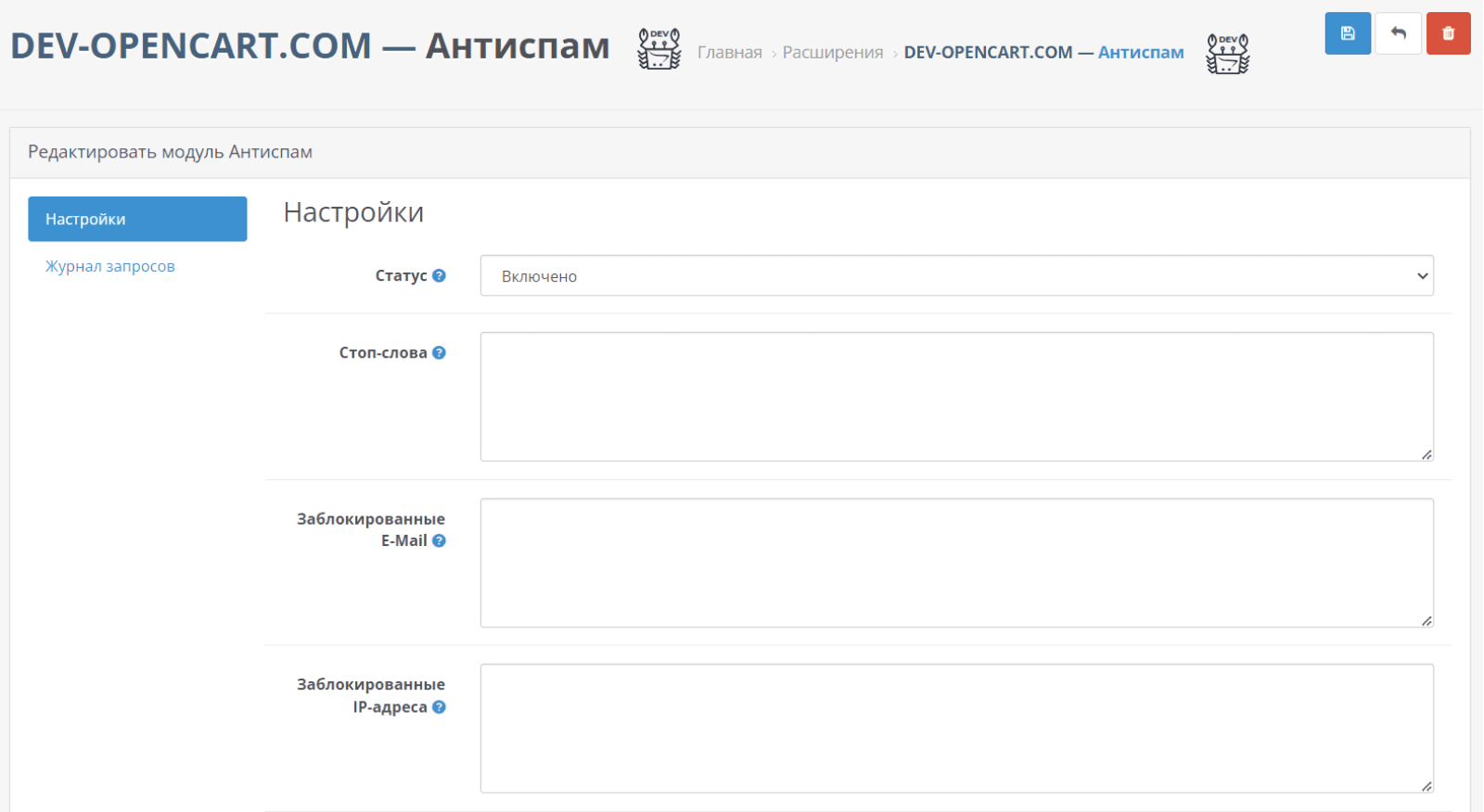
Task: Click the Статус field label
Action: coord(401,275)
